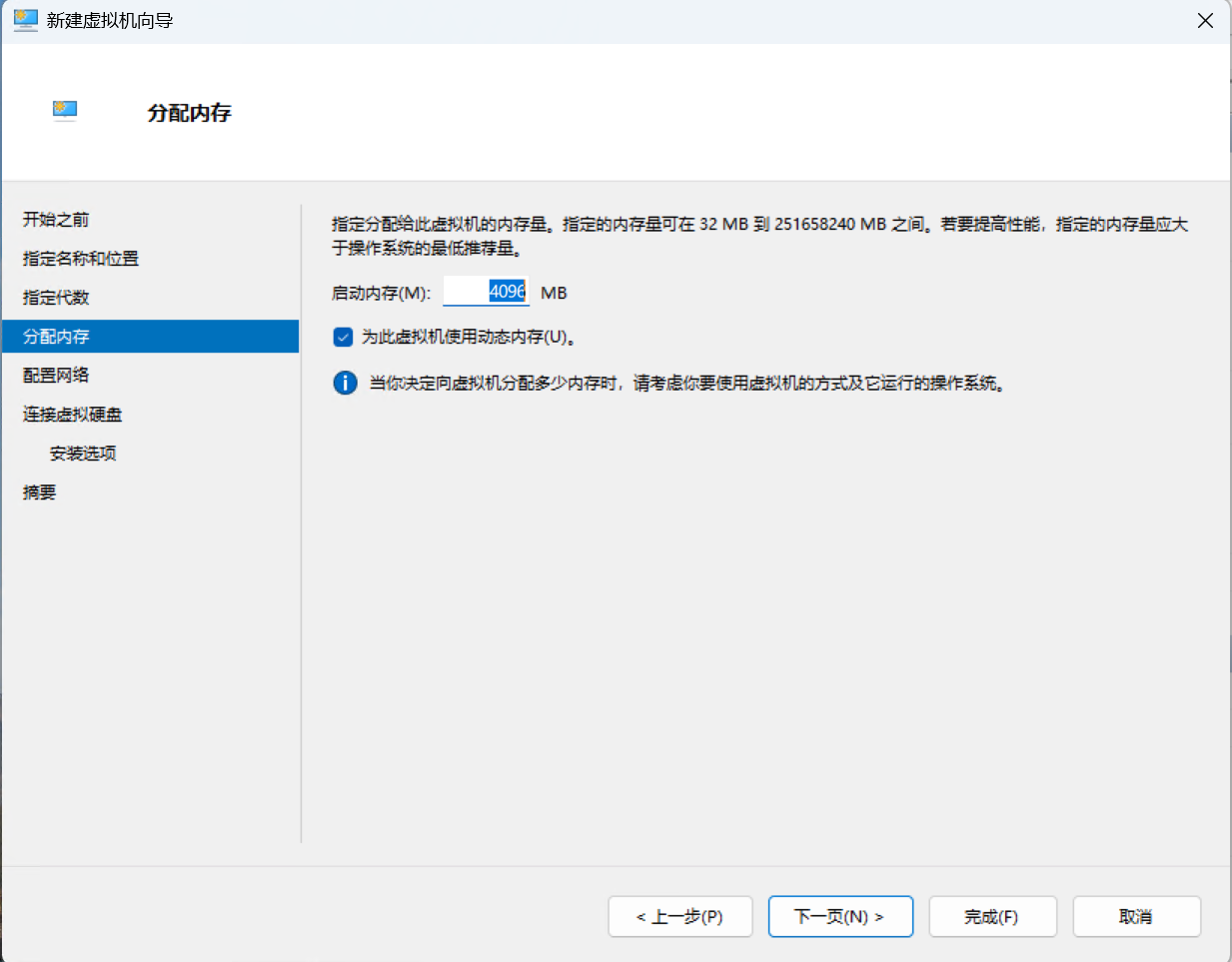1232x962 pixels.
Task: Click the 下一页(N) button to continue
Action: (x=840, y=916)
